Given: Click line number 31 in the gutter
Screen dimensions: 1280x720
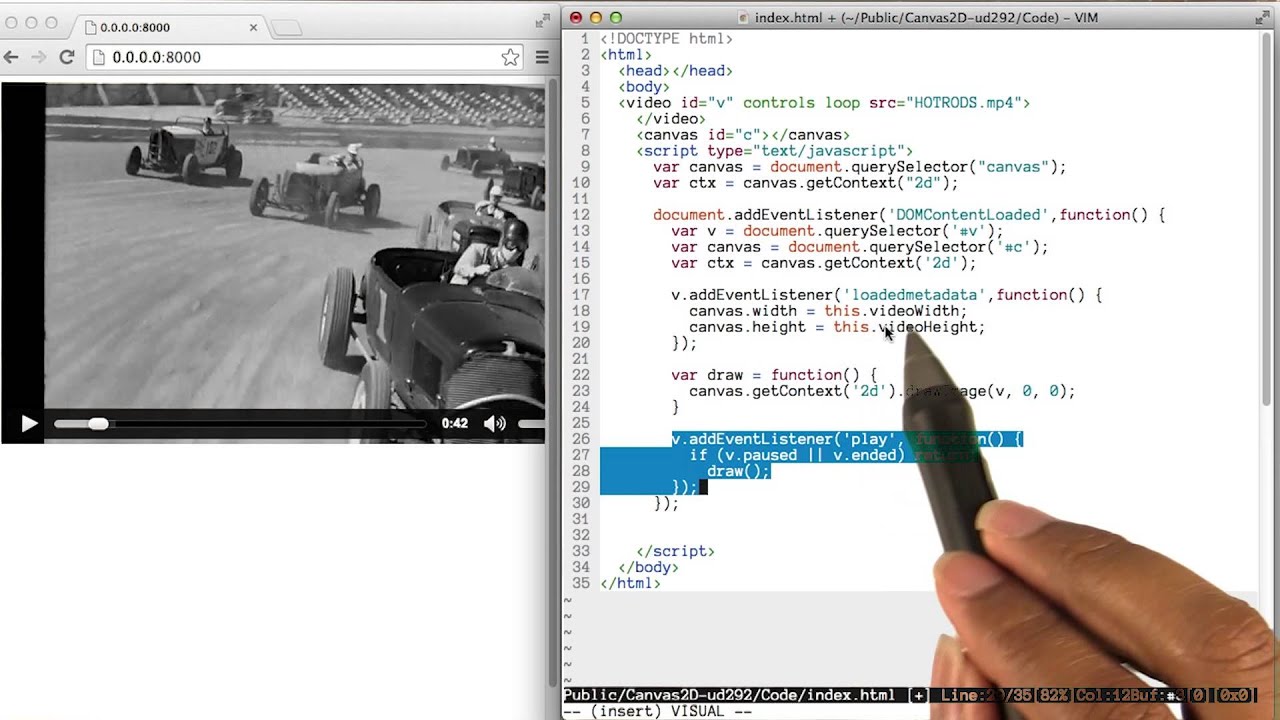Looking at the screenshot, I should tap(581, 519).
